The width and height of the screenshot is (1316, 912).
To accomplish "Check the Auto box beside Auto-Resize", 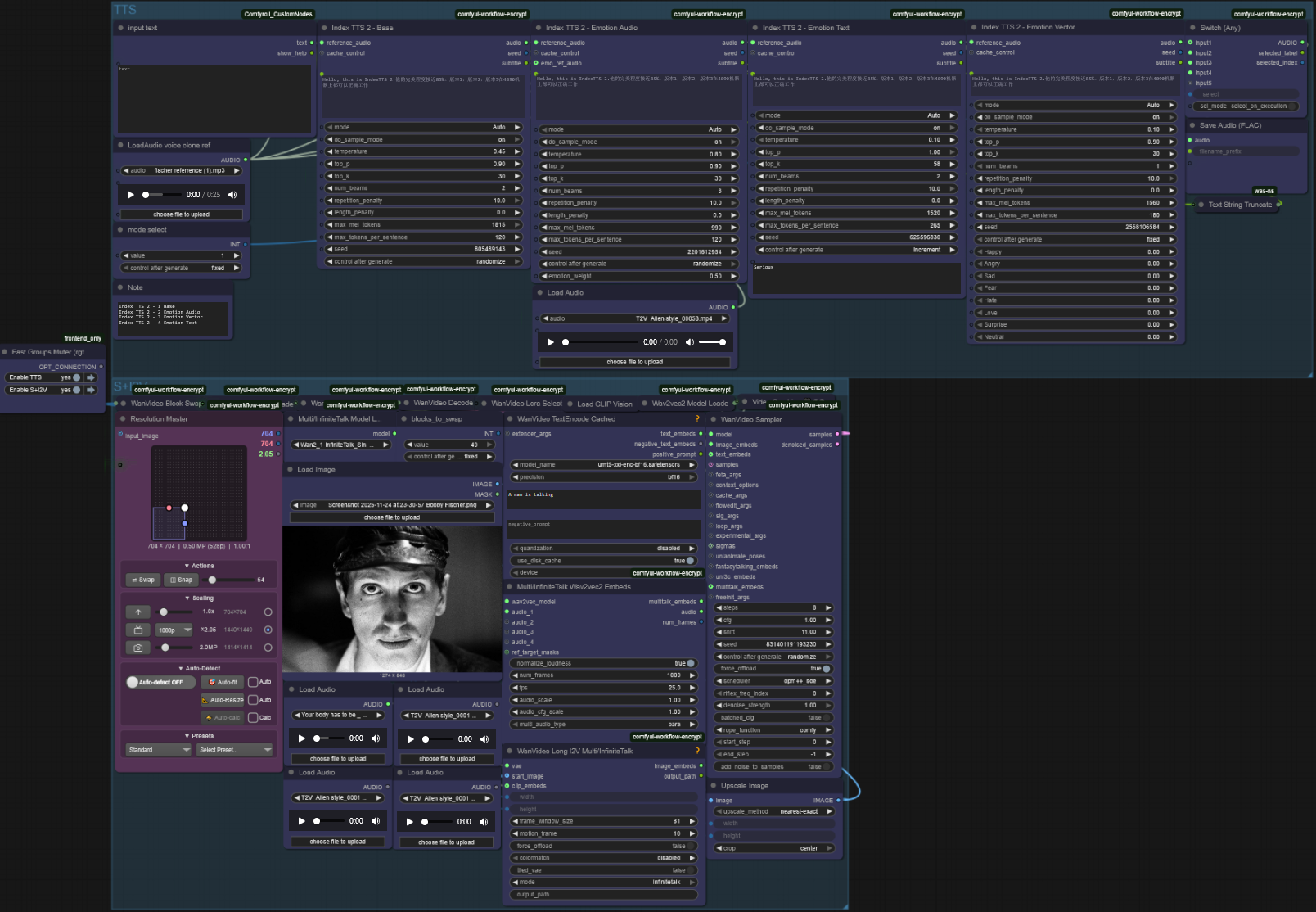I will [254, 700].
